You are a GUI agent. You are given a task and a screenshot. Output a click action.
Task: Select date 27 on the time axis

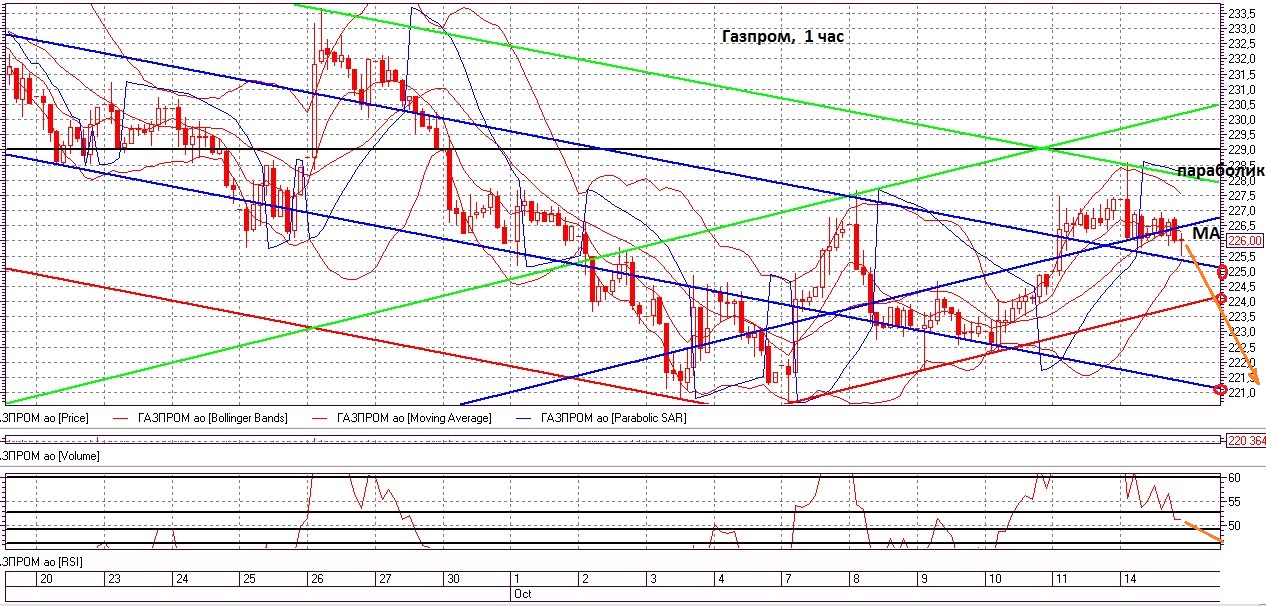385,579
